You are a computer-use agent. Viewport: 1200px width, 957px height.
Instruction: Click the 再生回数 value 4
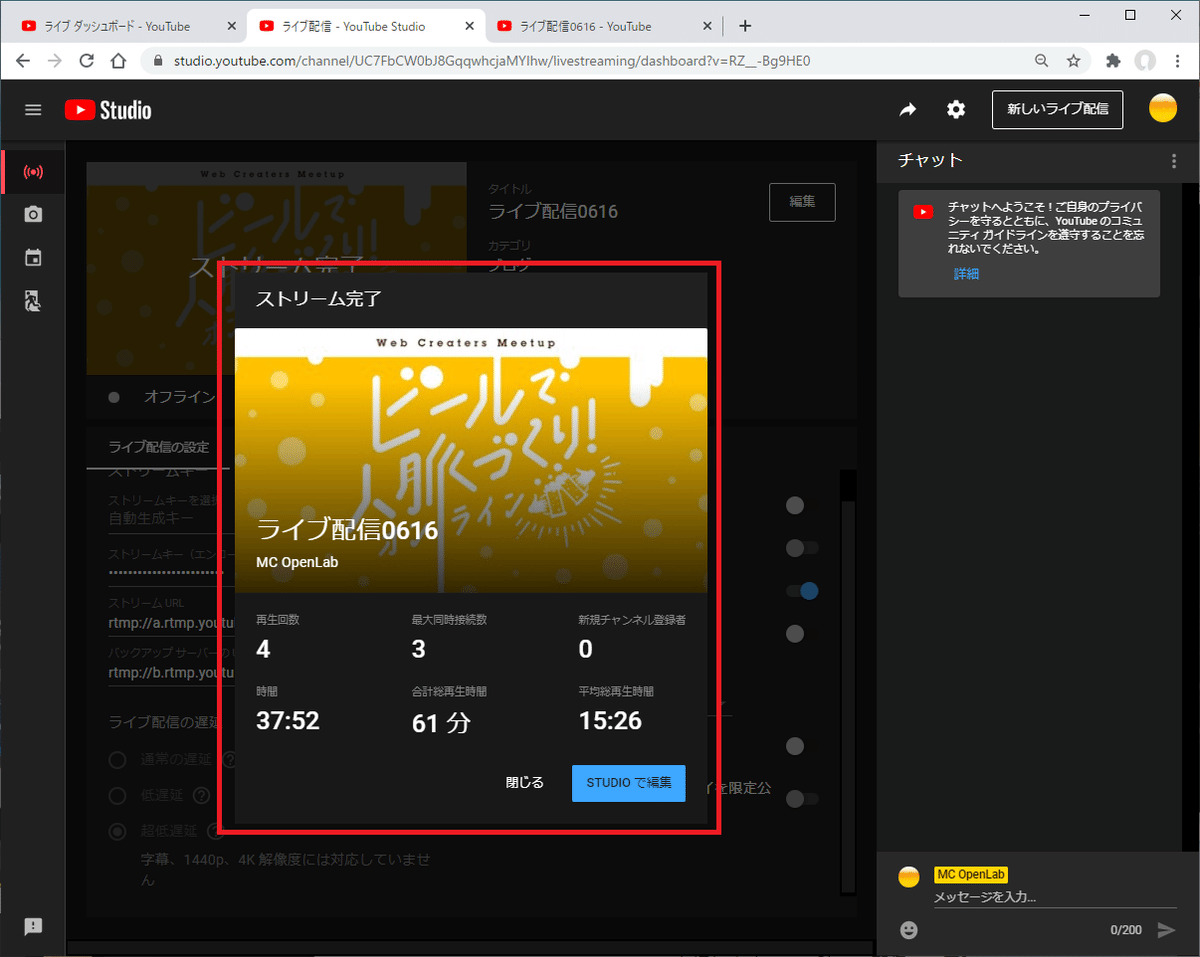(x=263, y=649)
